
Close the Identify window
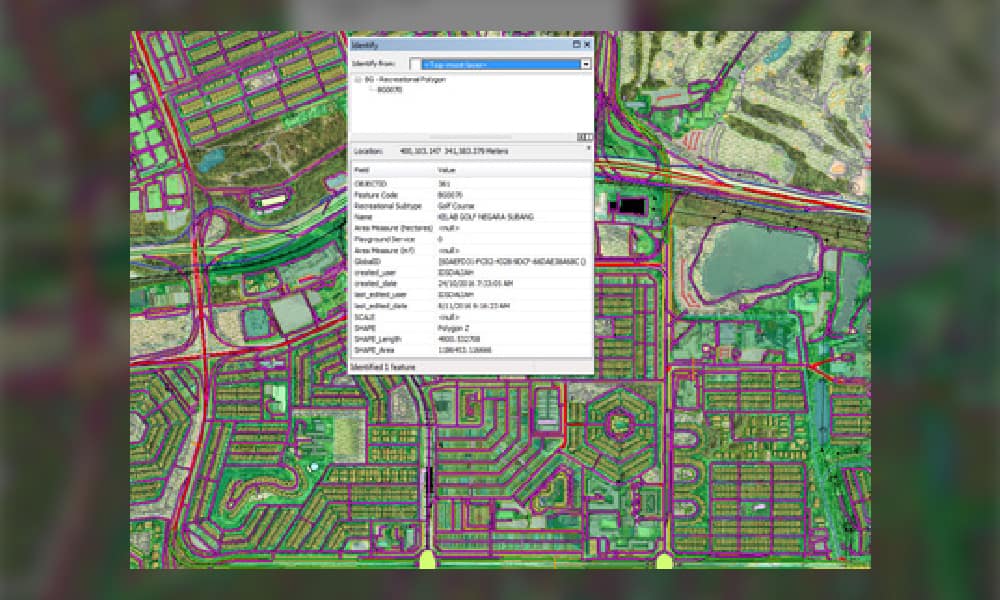pos(587,45)
